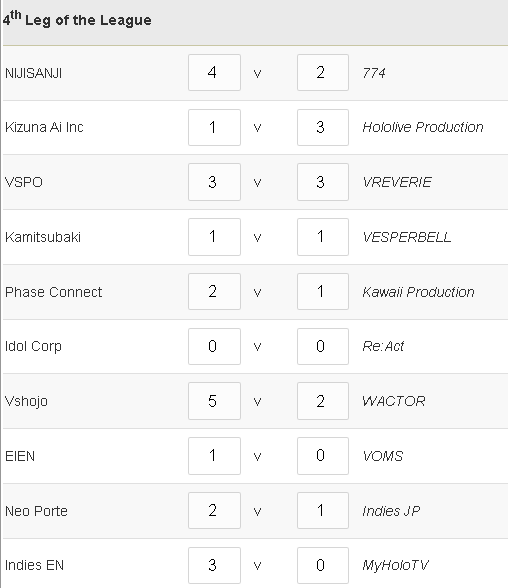
Task: Click Kamitsubaki score field
Action: tap(214, 237)
